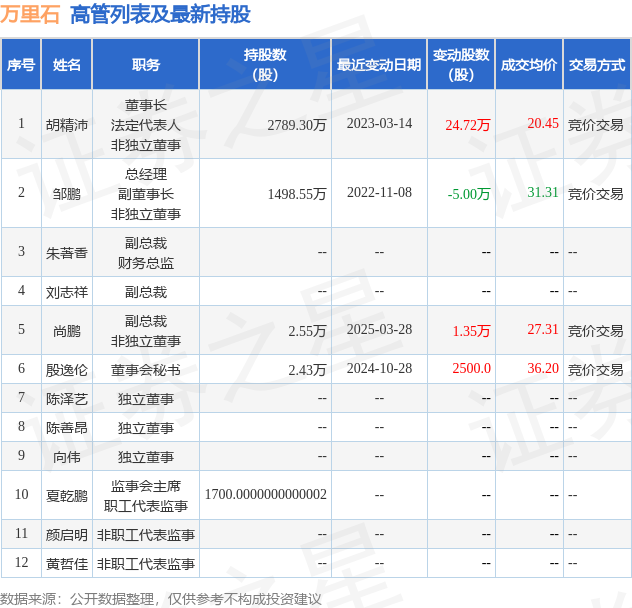Click 竞价交易 in 邹鹏's row
Screen dimensions: 632x608
596,194
